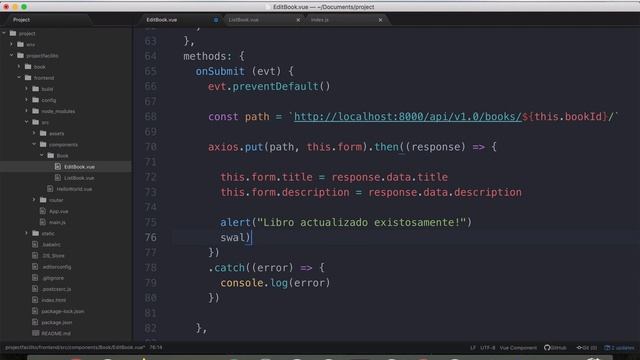Expand the router folder

pos(34,200)
